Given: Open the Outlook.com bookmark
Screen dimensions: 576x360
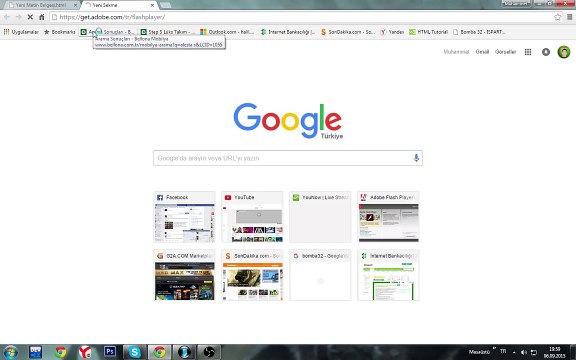Looking at the screenshot, I should 227,32.
